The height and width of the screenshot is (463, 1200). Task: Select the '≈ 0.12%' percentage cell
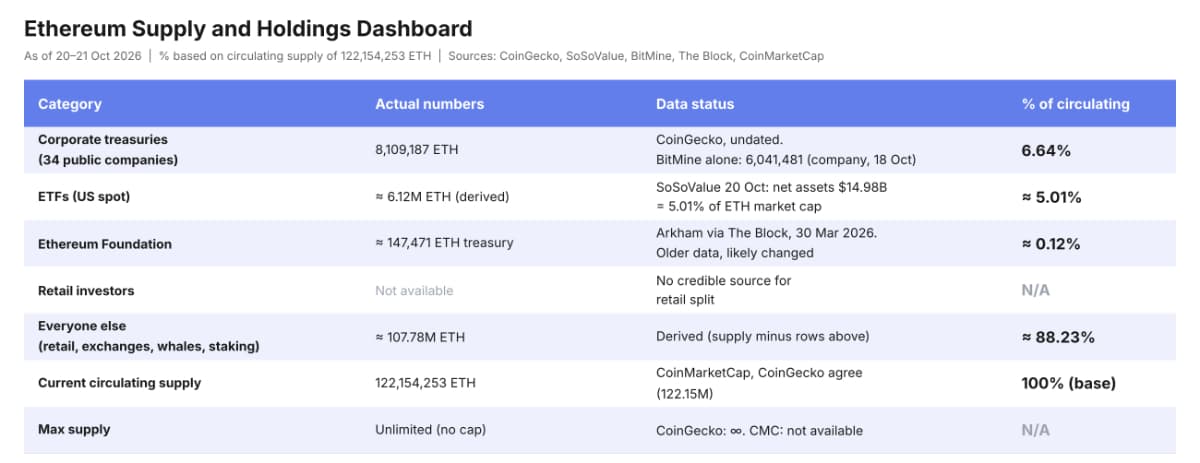click(x=1051, y=244)
